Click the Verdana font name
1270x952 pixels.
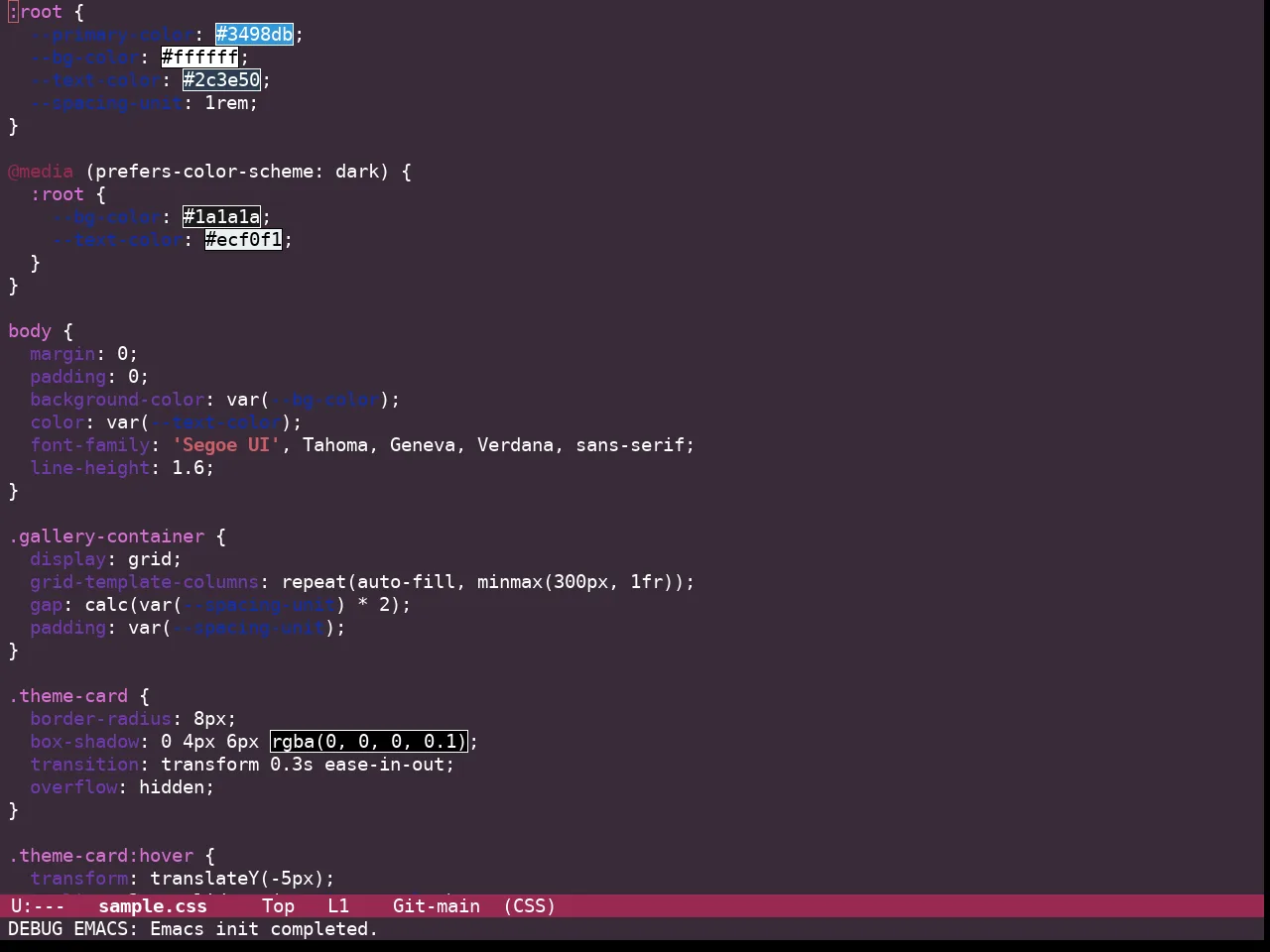(x=516, y=445)
